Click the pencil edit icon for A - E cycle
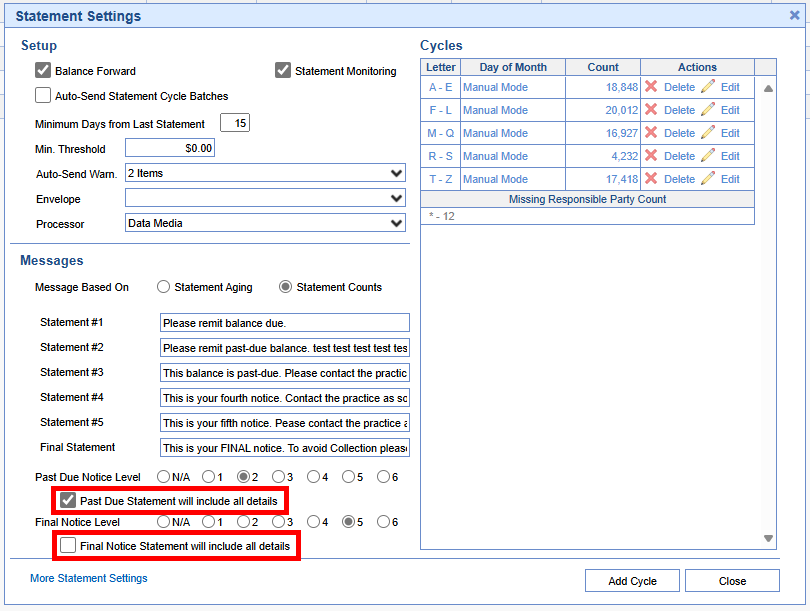 pos(708,86)
